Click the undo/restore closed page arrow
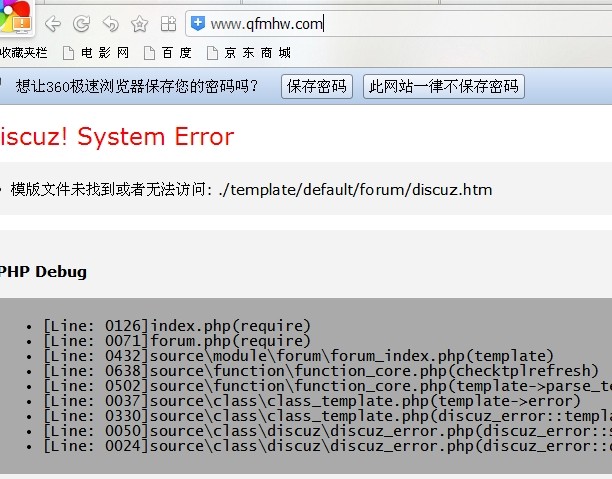 pyautogui.click(x=111, y=24)
